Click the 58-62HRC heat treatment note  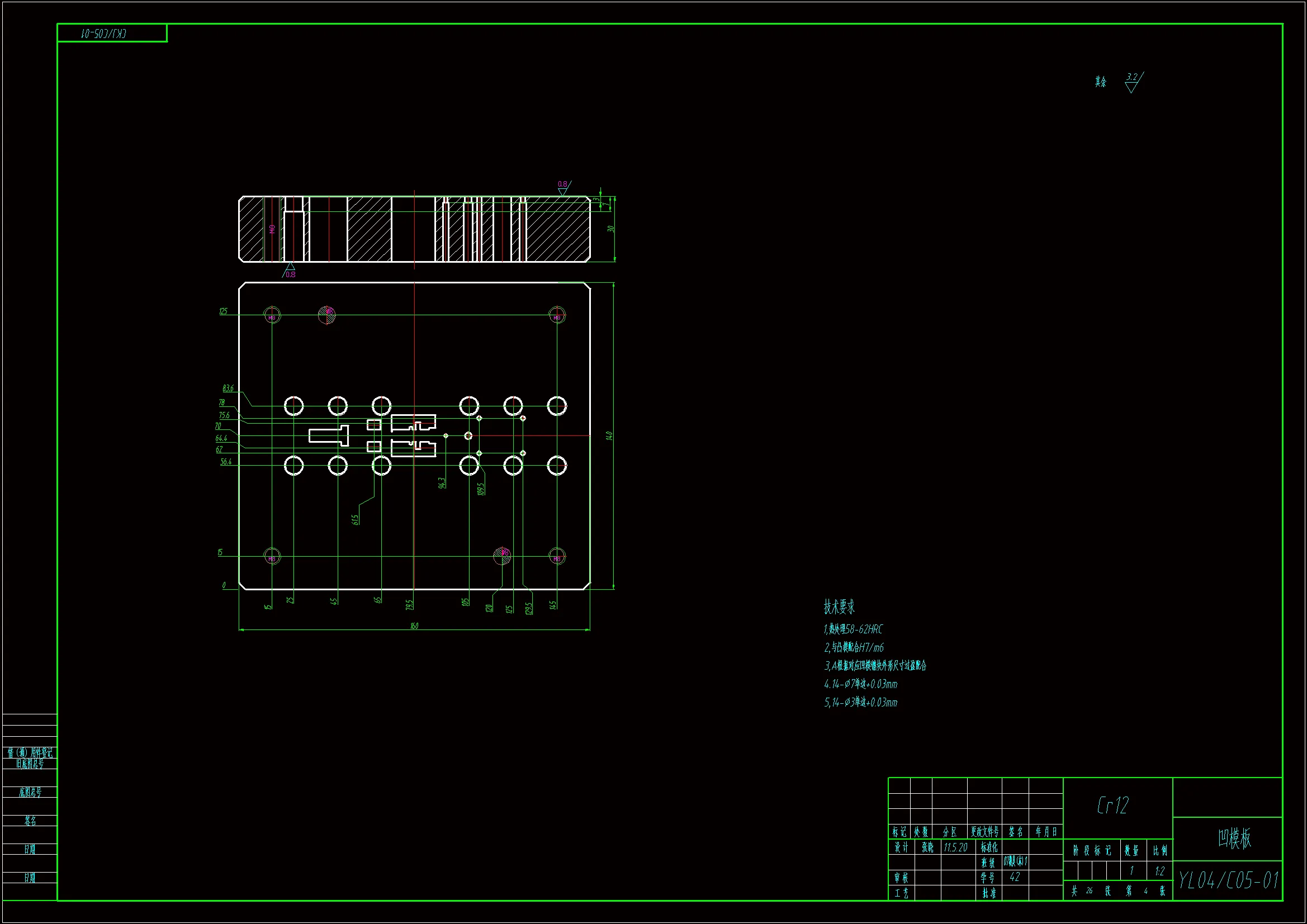(x=853, y=629)
